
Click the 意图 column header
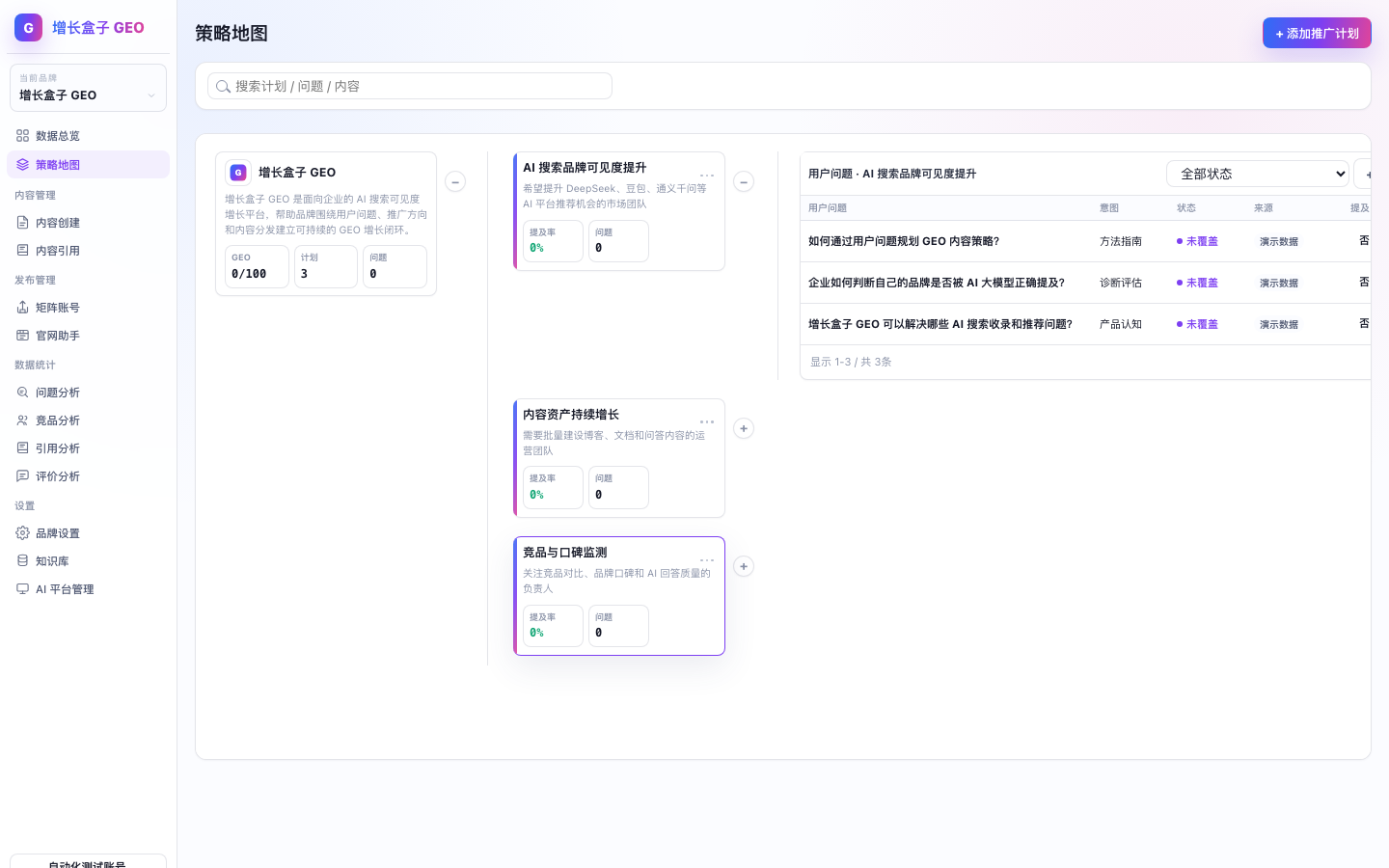[1109, 208]
